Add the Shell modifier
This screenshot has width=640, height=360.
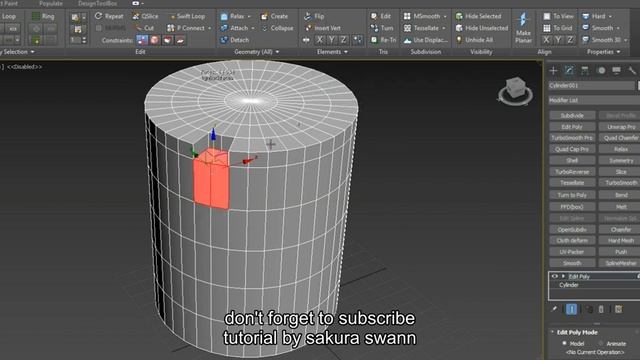pyautogui.click(x=572, y=160)
